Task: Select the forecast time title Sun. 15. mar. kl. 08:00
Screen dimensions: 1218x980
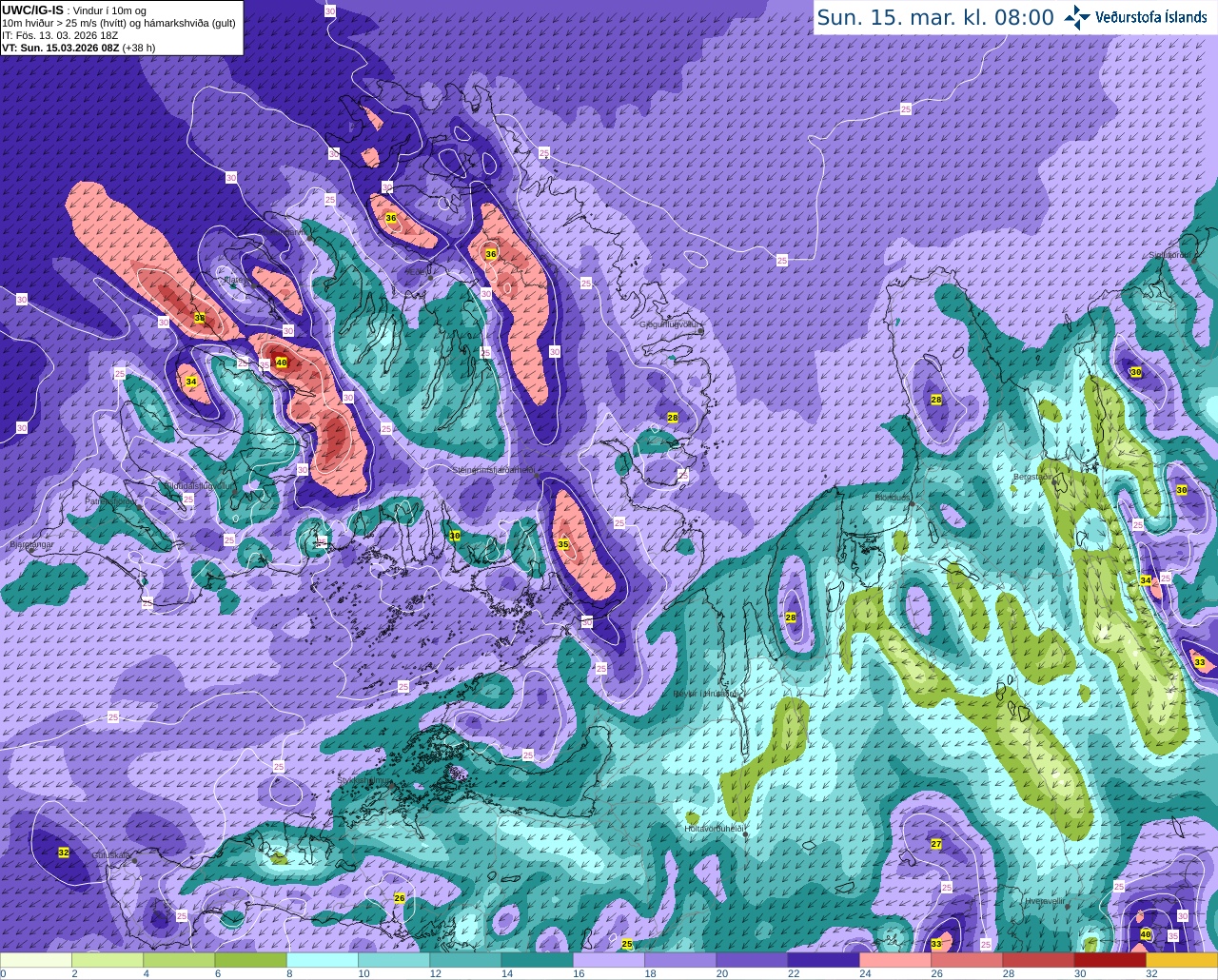Action: [x=935, y=17]
